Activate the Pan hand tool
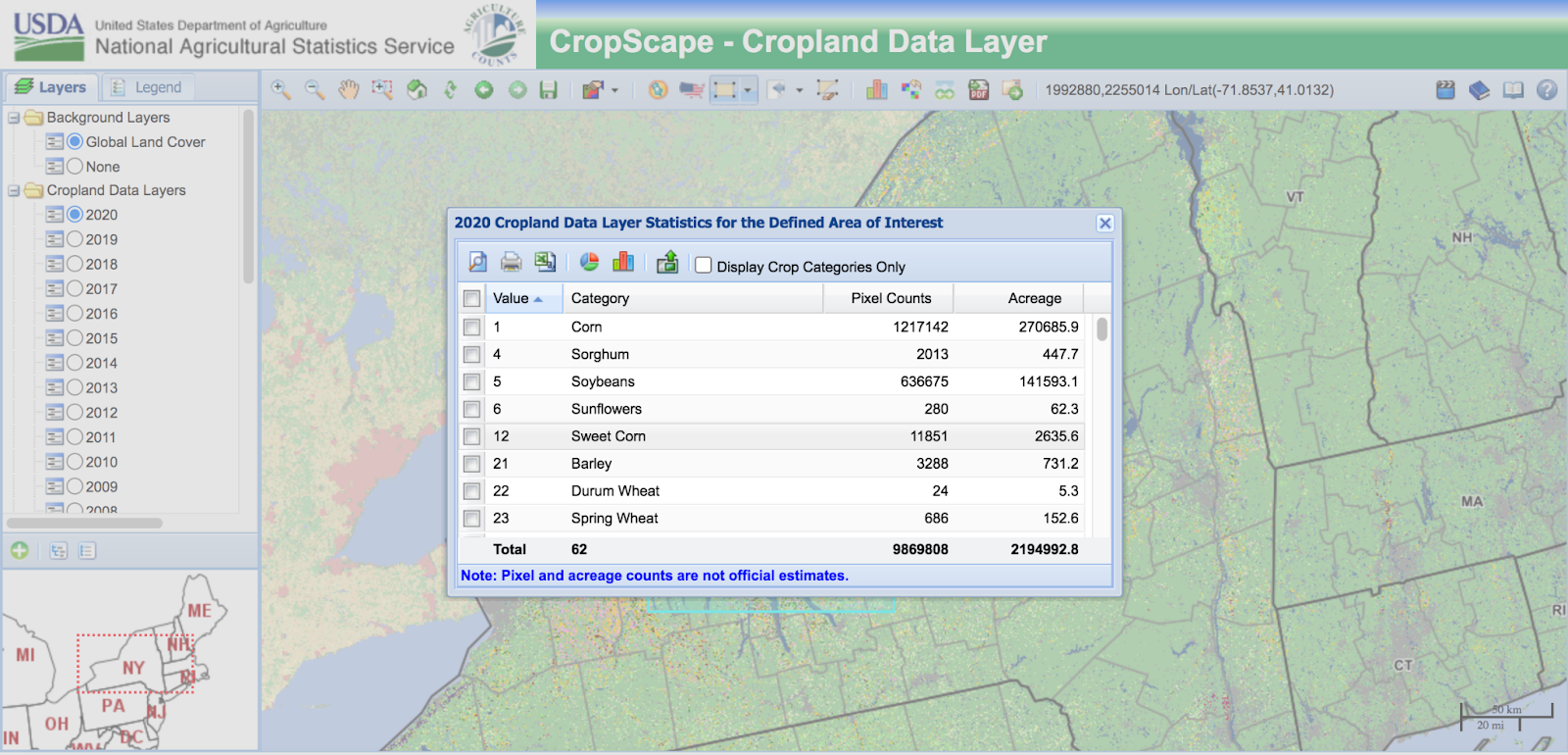Viewport: 1568px width, 755px height. (349, 90)
